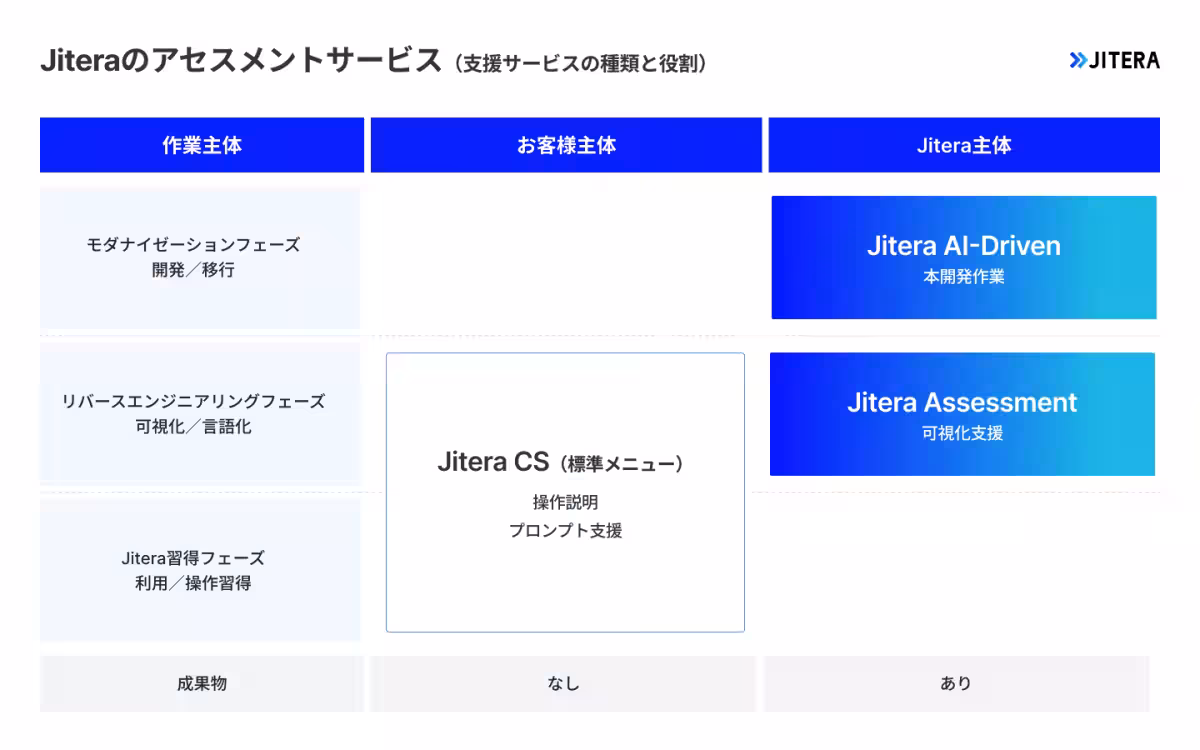Viewport: 1200px width, 750px height.
Task: Click the JITERA logo double-chevron icon
Action: [1077, 60]
